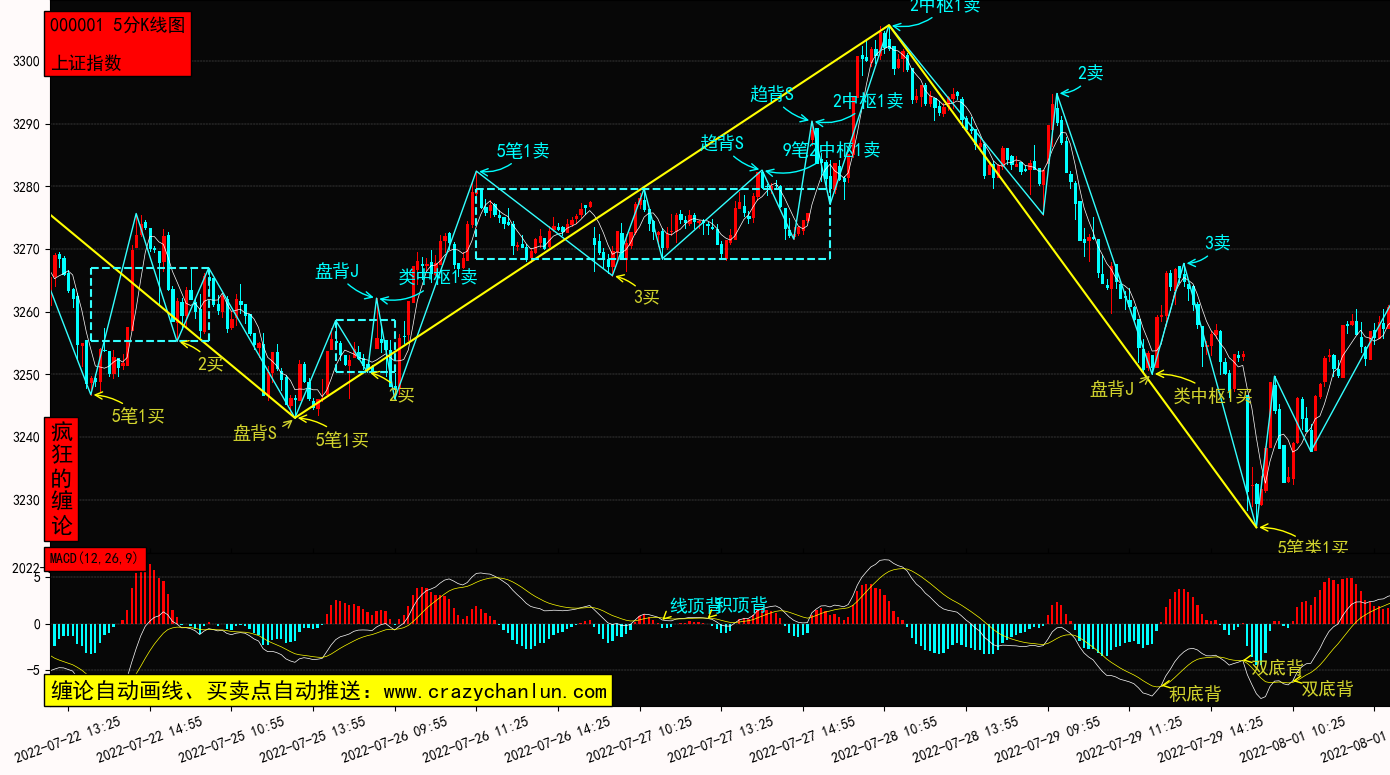Image resolution: width=1390 pixels, height=775 pixels.
Task: Click the 类中枢1买 buy signal label
Action: click(x=1212, y=396)
